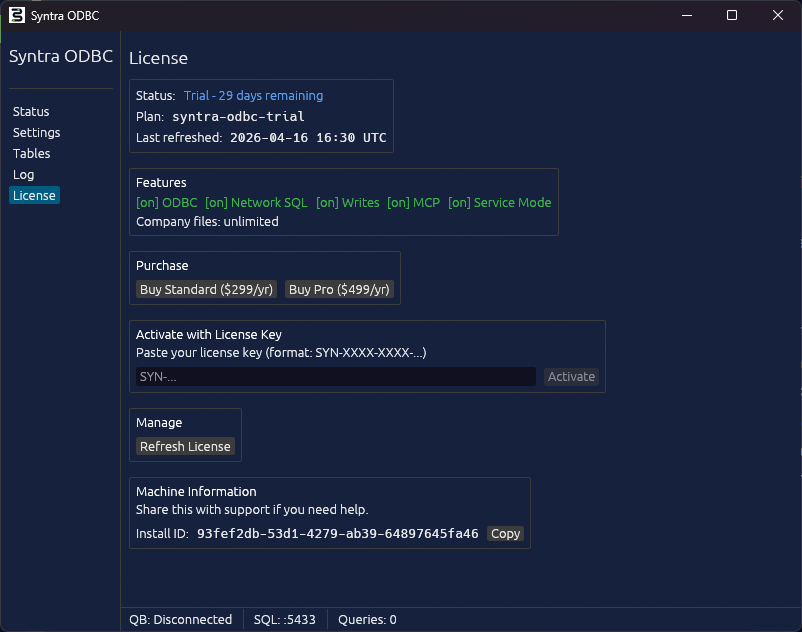Go to the Tables section
Viewport: 802px width, 632px height.
[x=32, y=153]
